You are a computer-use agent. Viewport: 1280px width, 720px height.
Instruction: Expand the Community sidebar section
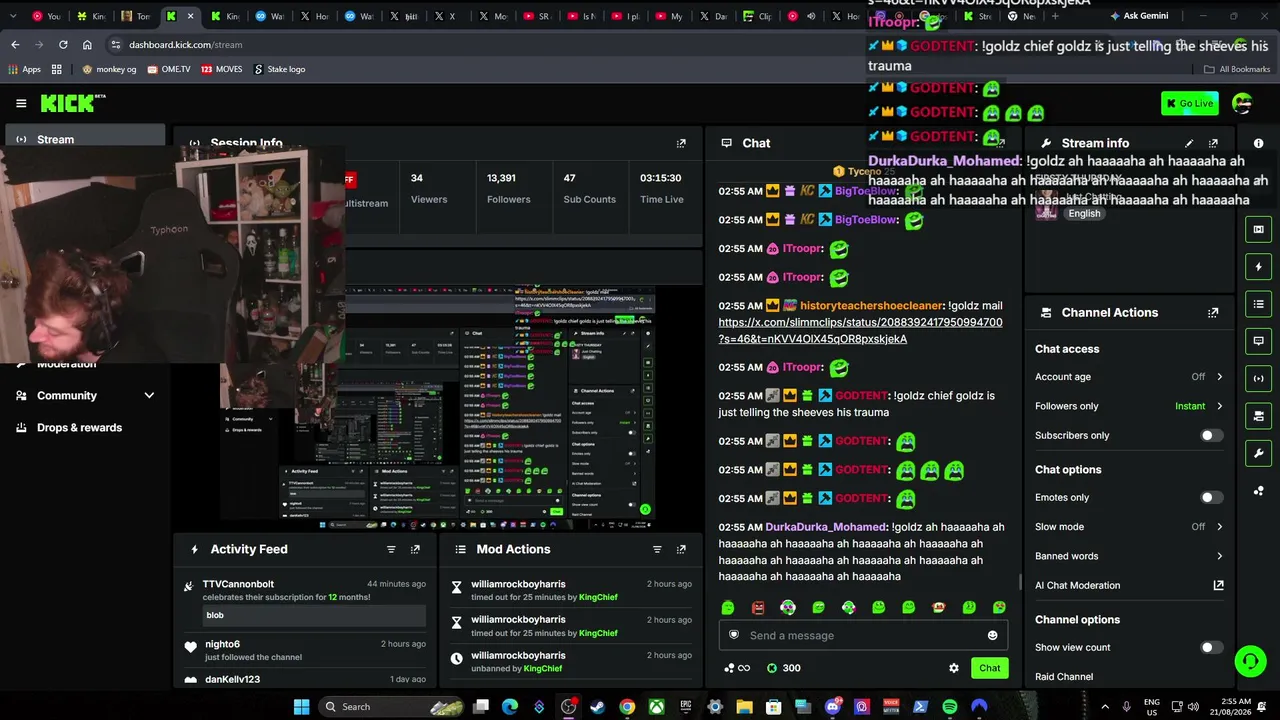(x=85, y=396)
